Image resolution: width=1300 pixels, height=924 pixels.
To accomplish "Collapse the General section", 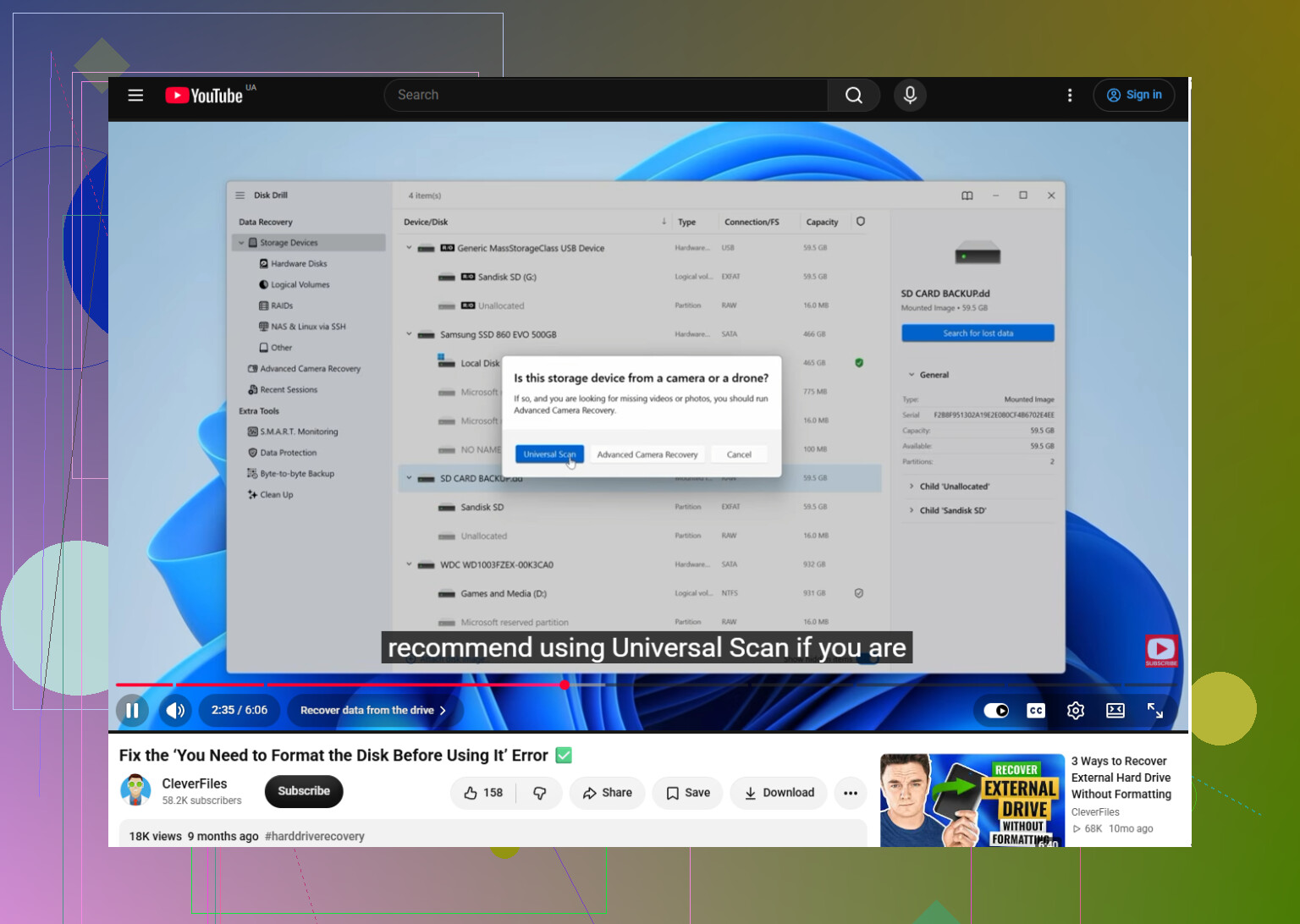I will click(912, 375).
